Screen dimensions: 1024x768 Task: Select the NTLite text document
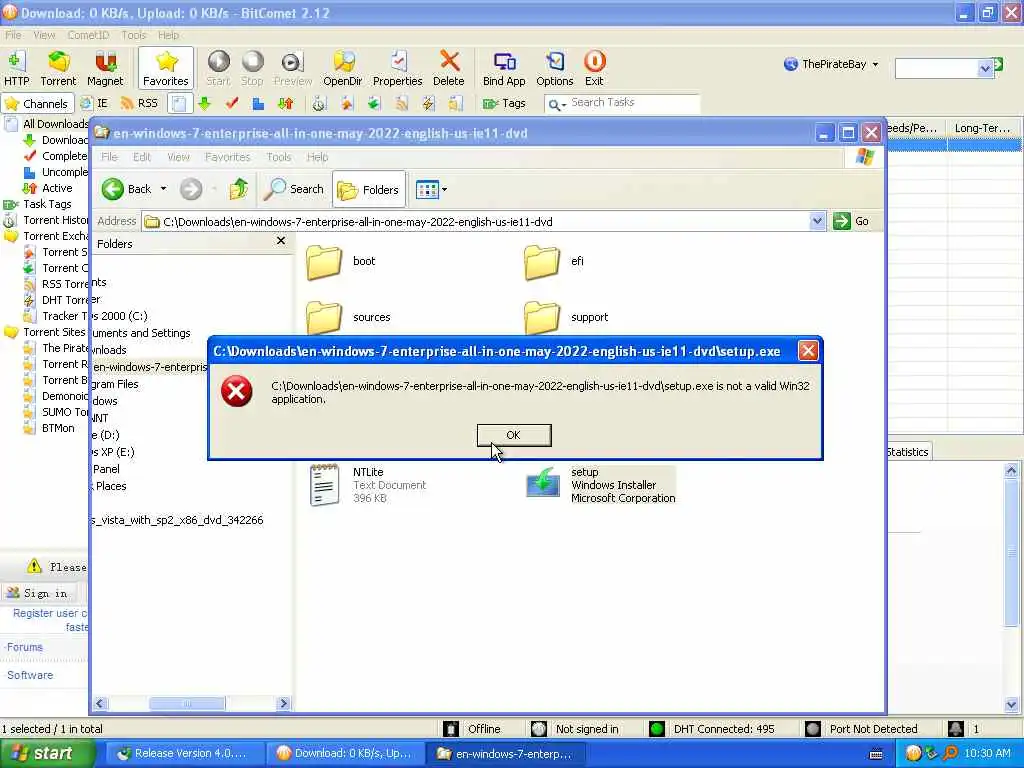tap(369, 485)
